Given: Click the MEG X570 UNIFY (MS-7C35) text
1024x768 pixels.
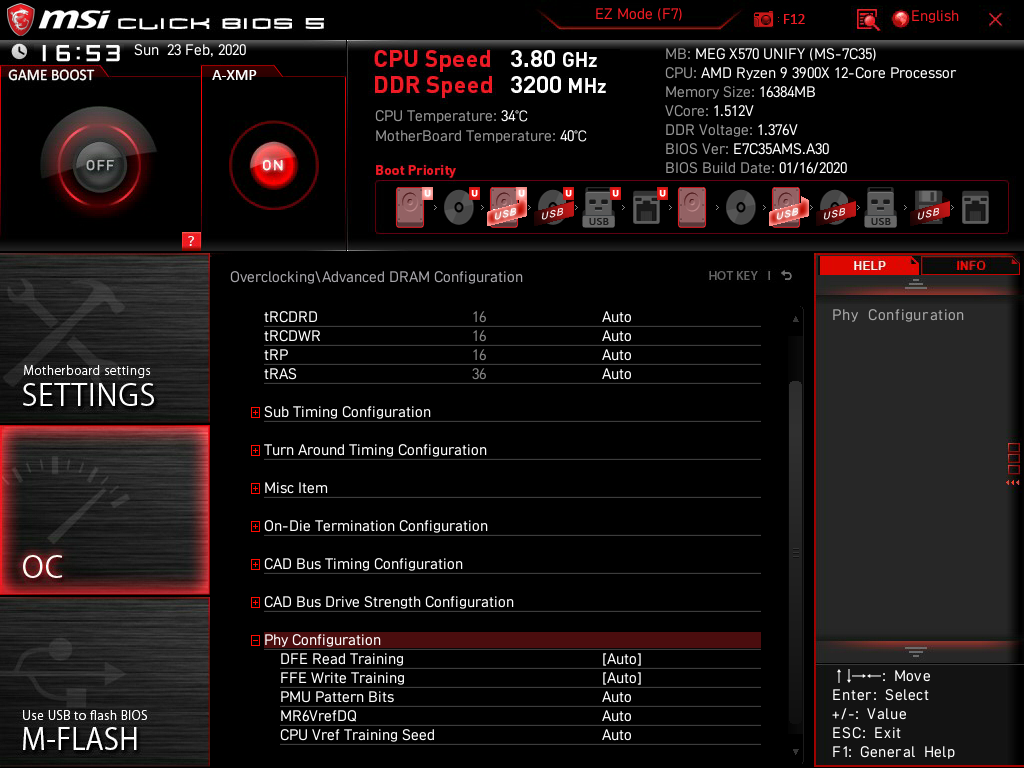Looking at the screenshot, I should click(x=786, y=54).
